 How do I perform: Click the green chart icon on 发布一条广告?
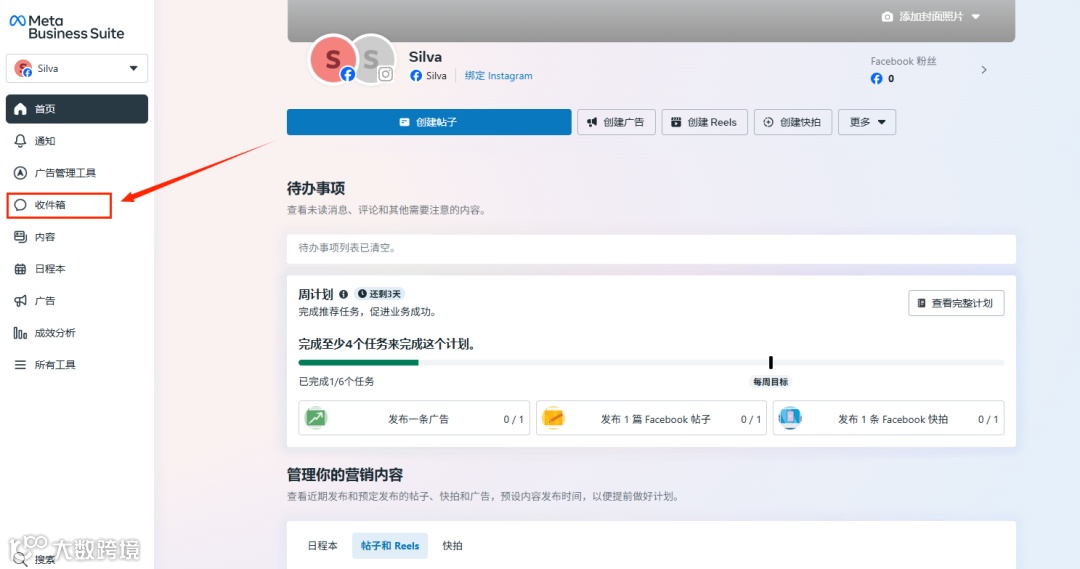pyautogui.click(x=316, y=418)
